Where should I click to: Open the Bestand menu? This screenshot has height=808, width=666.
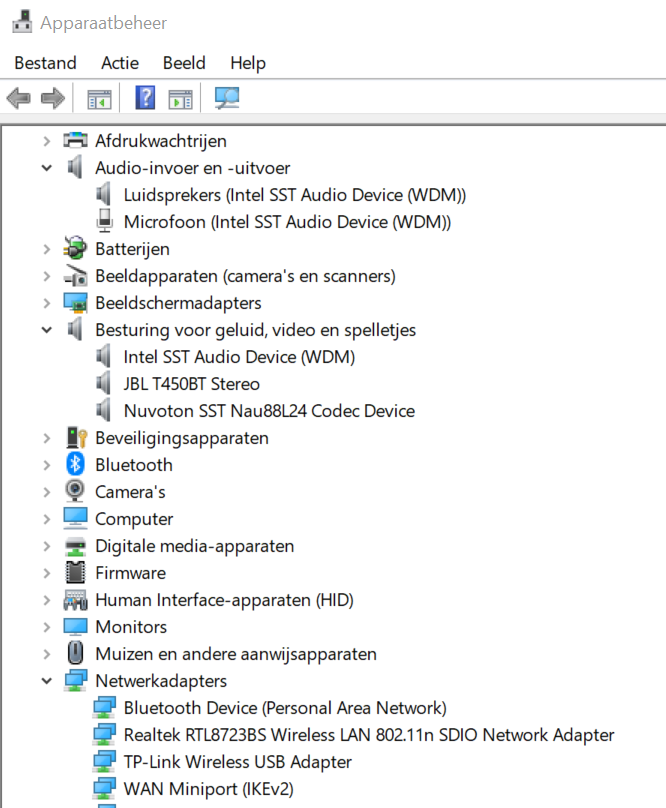click(x=45, y=63)
